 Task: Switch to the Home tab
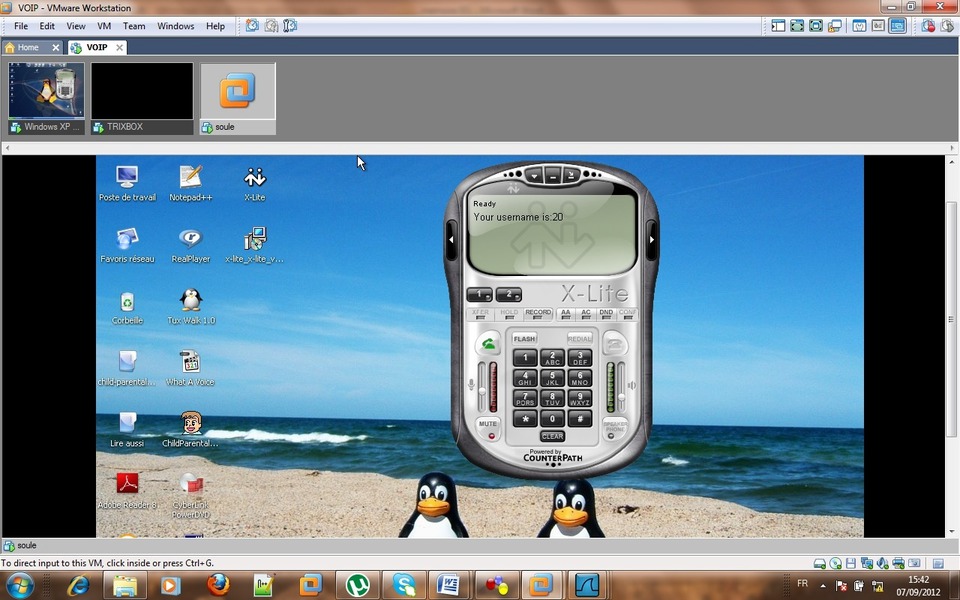(28, 47)
